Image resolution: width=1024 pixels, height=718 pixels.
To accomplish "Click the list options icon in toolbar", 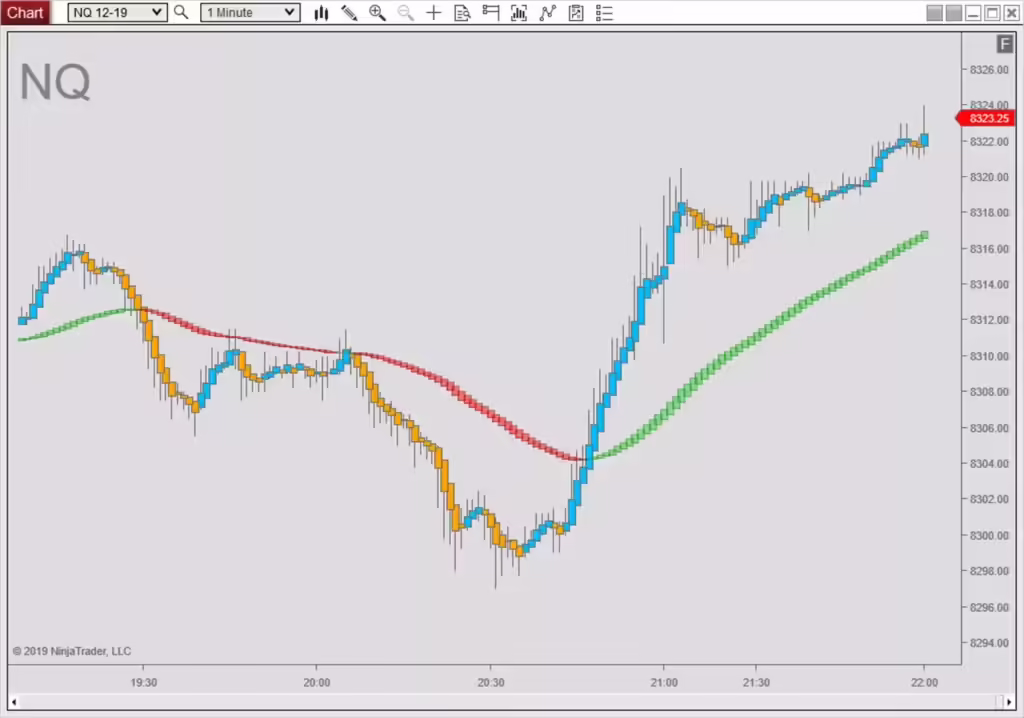I will [x=604, y=13].
